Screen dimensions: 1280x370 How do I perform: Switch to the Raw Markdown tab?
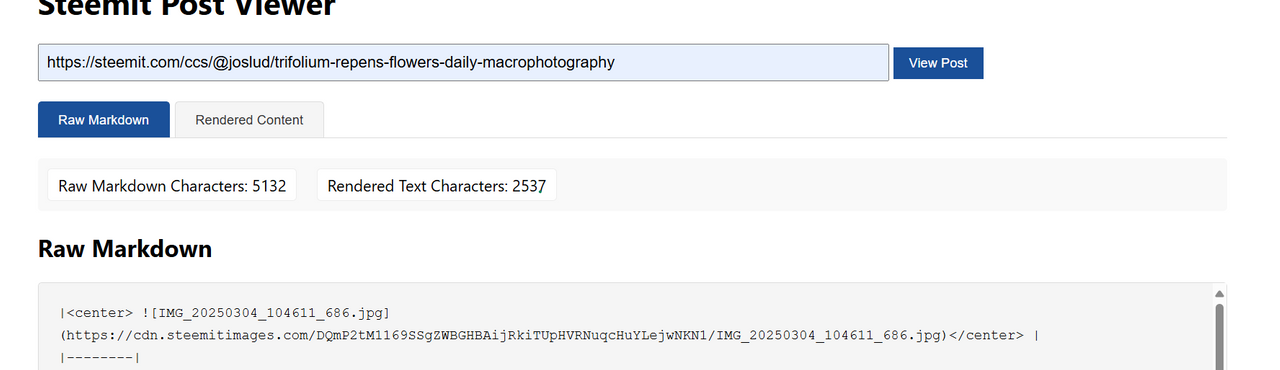point(104,120)
